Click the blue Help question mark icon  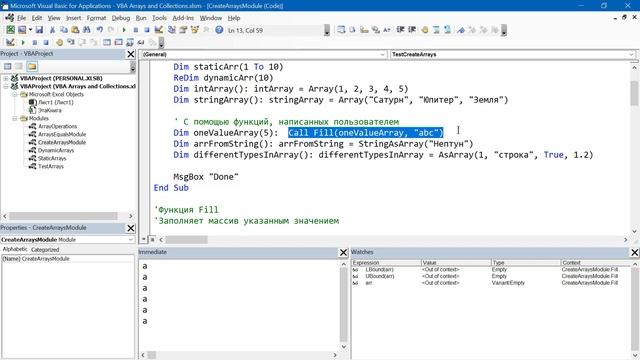click(219, 30)
